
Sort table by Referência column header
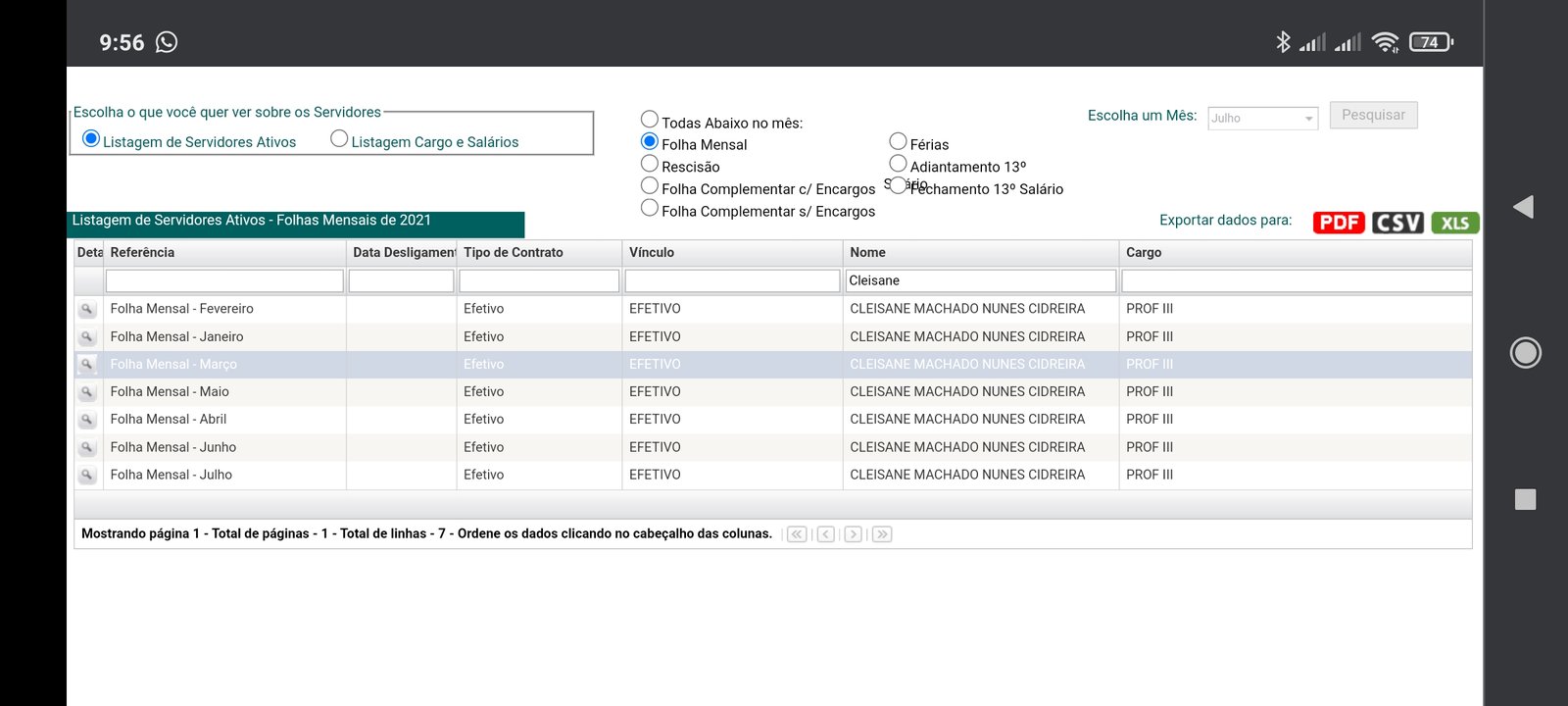142,252
